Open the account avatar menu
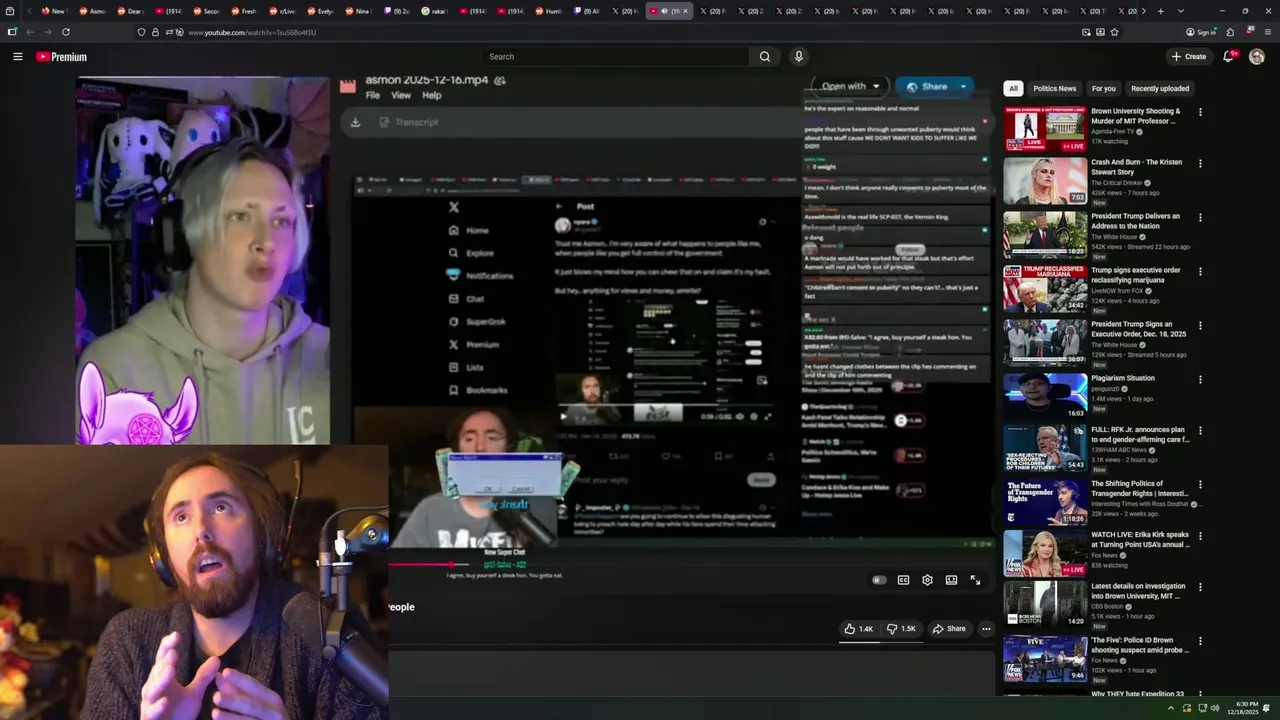 coord(1257,57)
